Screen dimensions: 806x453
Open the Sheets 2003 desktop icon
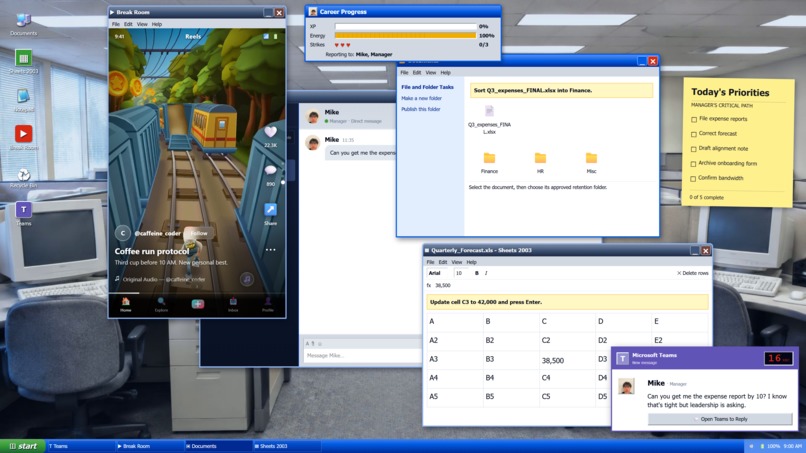coord(23,61)
